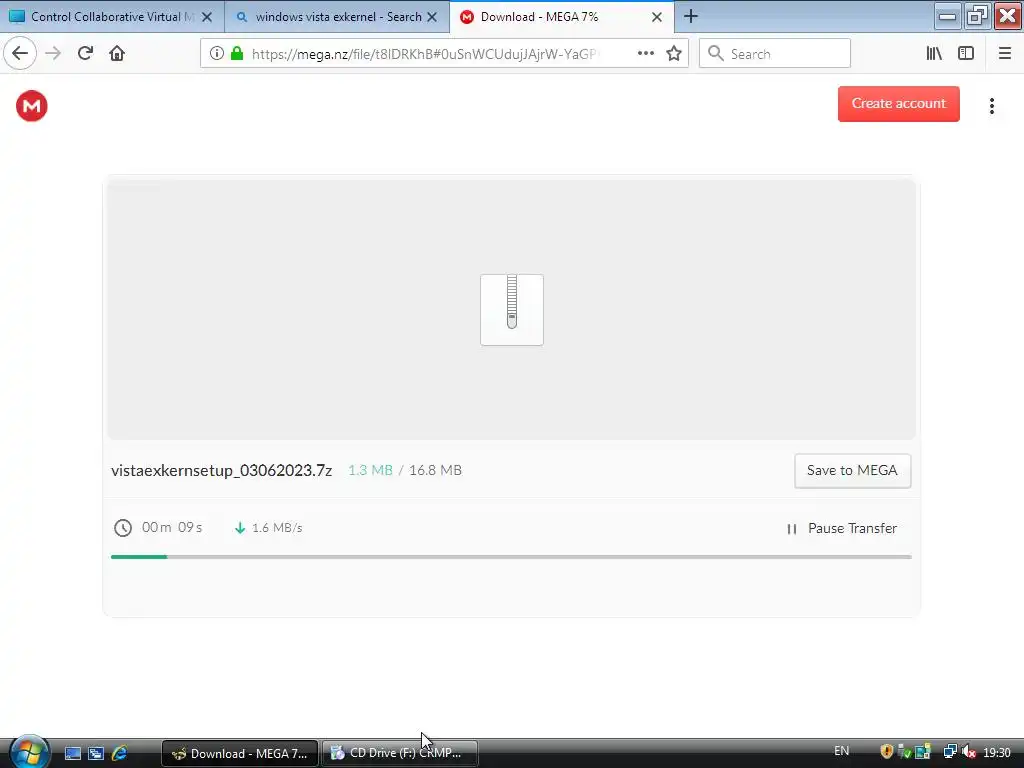Select the Download - MEGA 7% tab
Image resolution: width=1024 pixels, height=768 pixels.
[562, 16]
